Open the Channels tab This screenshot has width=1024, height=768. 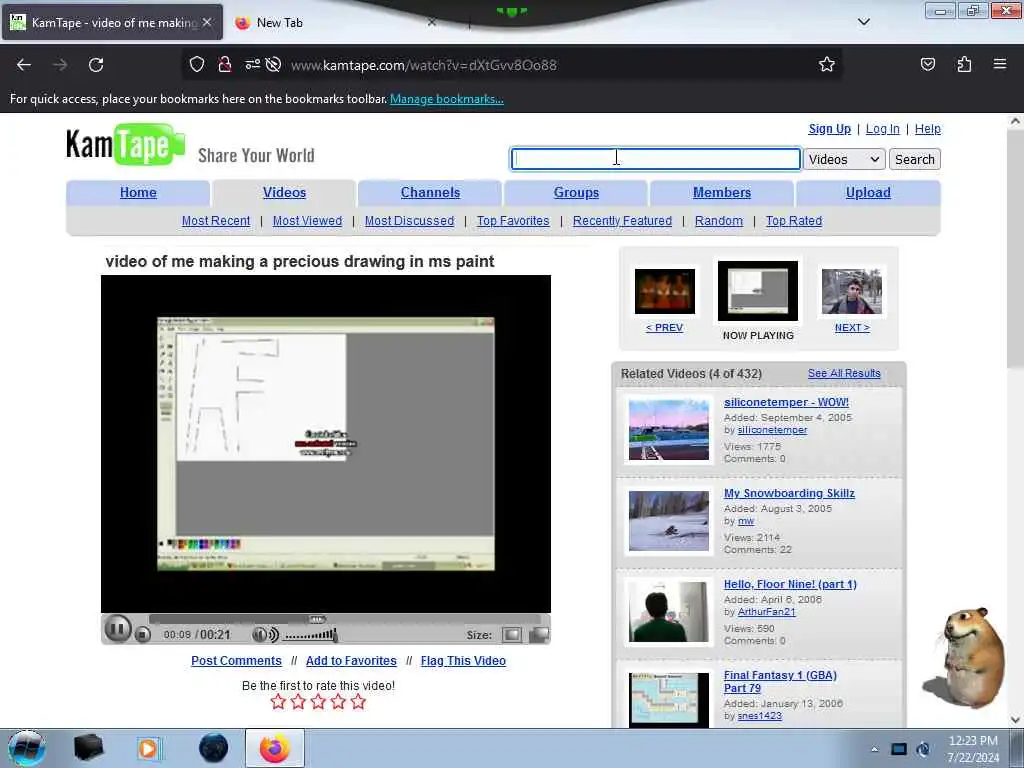tap(430, 193)
